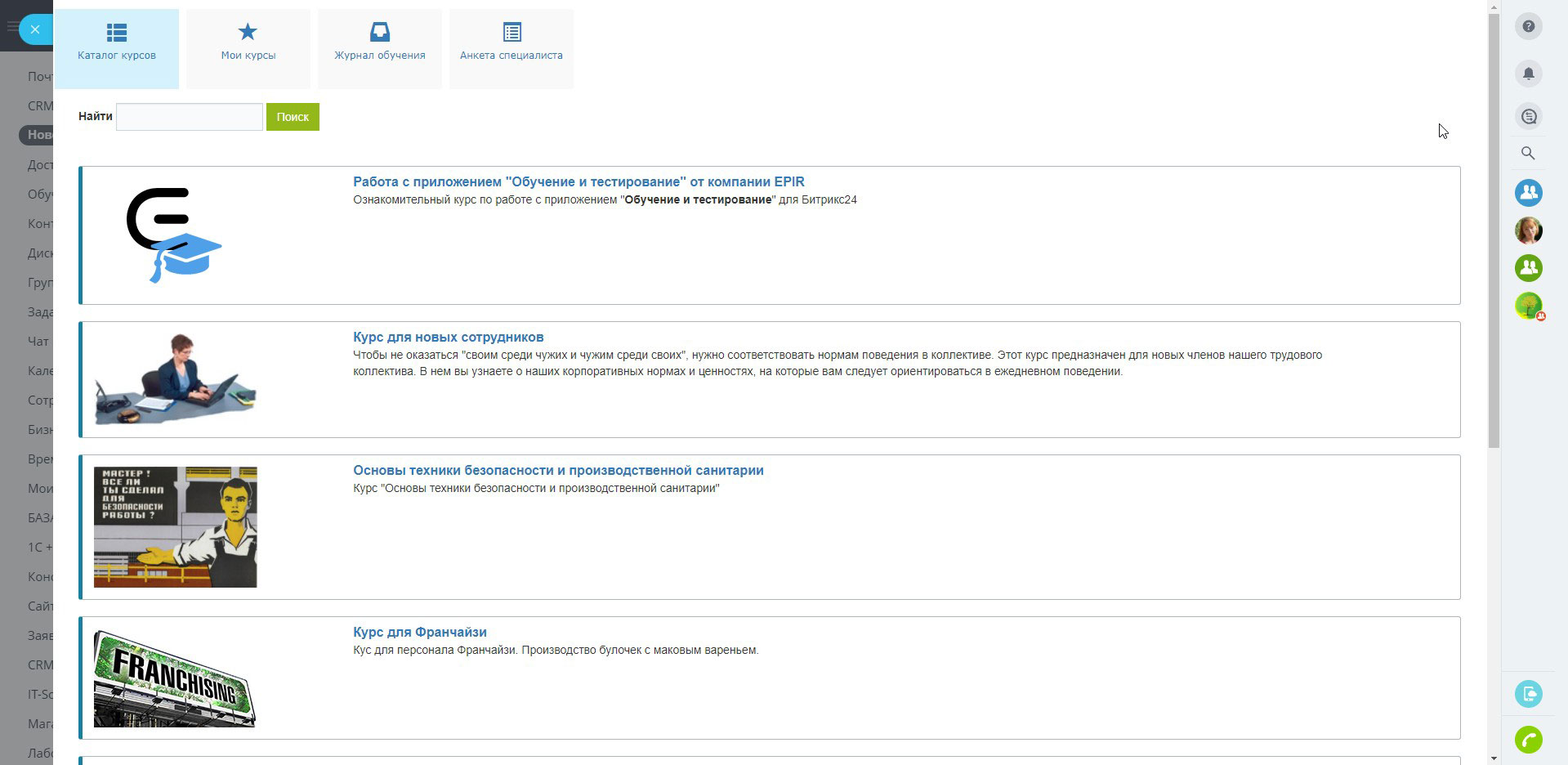
Task: Click the magnifier search icon in the right sidebar
Action: click(x=1528, y=153)
